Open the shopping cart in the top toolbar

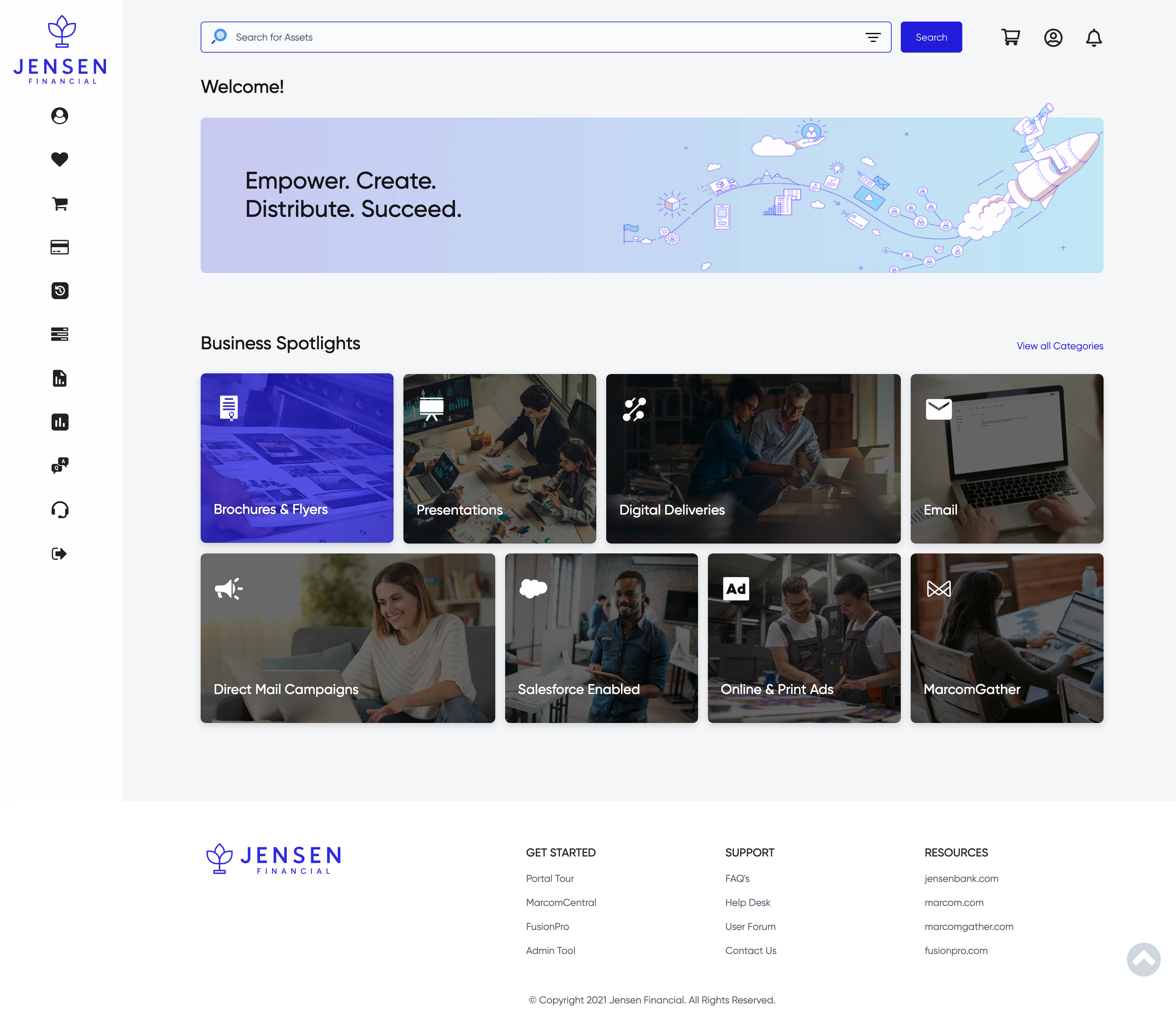pyautogui.click(x=1011, y=37)
